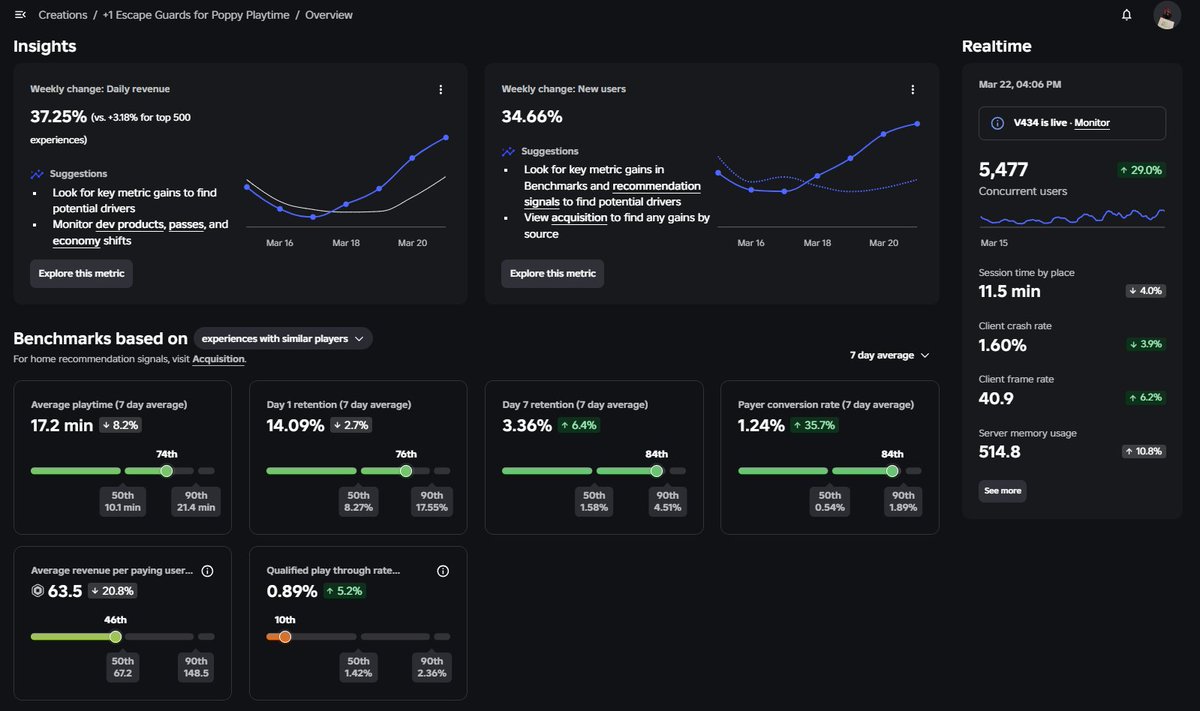Click the 90th 21.4 min benchmark label
The image size is (1200, 711).
tap(195, 501)
